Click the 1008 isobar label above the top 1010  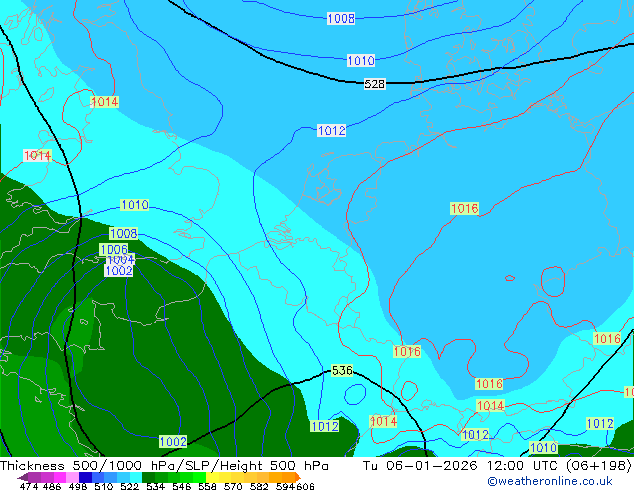[341, 18]
